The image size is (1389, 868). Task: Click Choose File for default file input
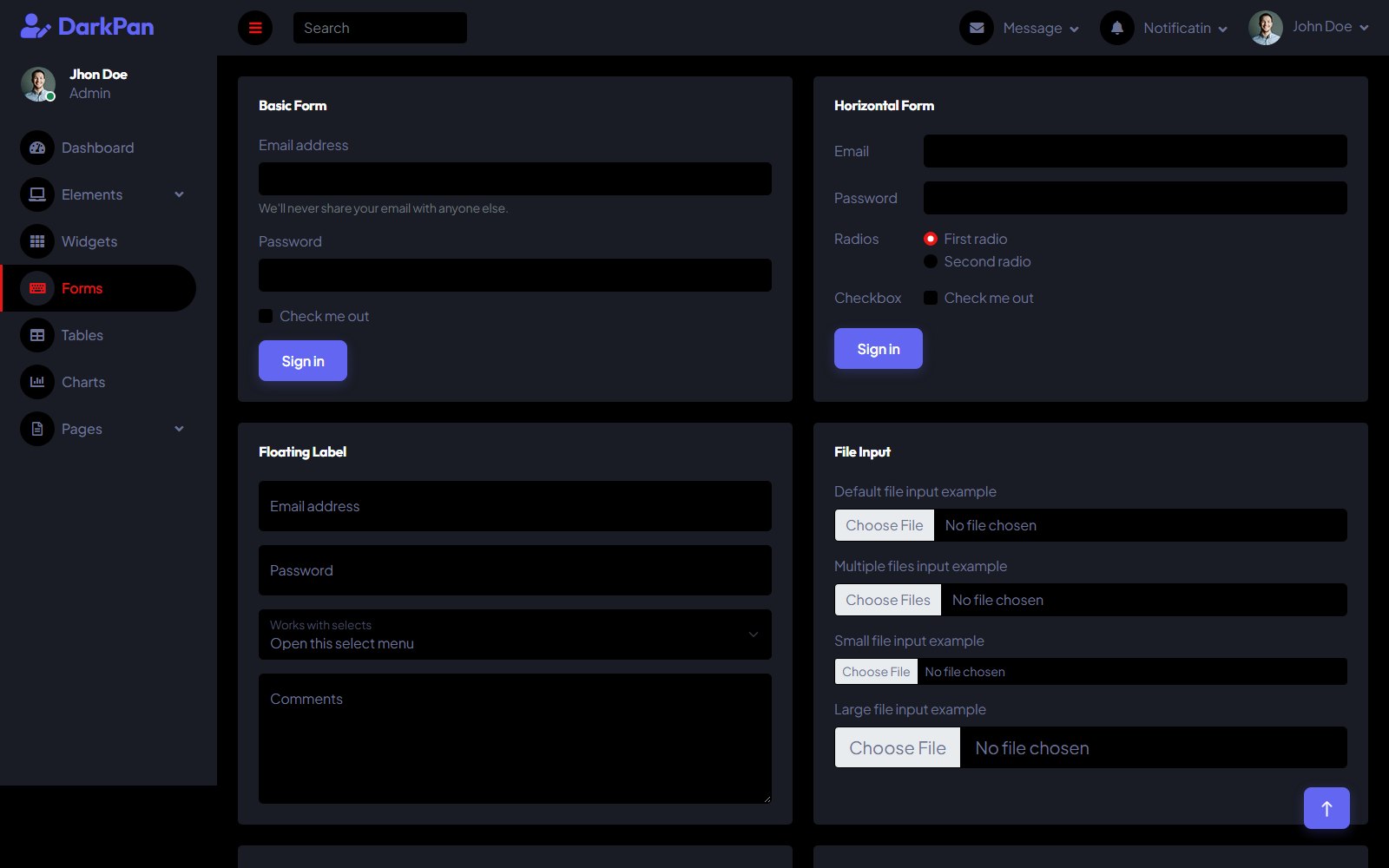coord(885,525)
